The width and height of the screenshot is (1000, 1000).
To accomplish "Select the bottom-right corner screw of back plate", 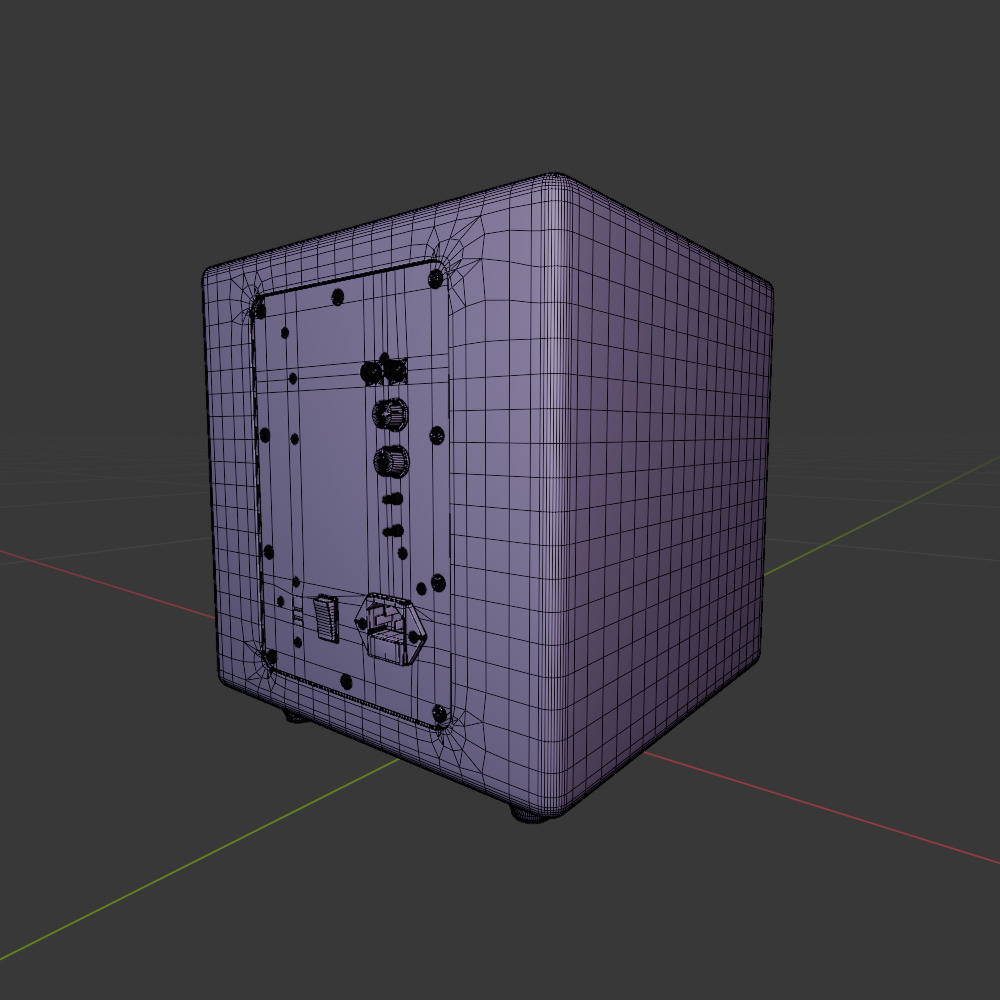I will pos(439,713).
